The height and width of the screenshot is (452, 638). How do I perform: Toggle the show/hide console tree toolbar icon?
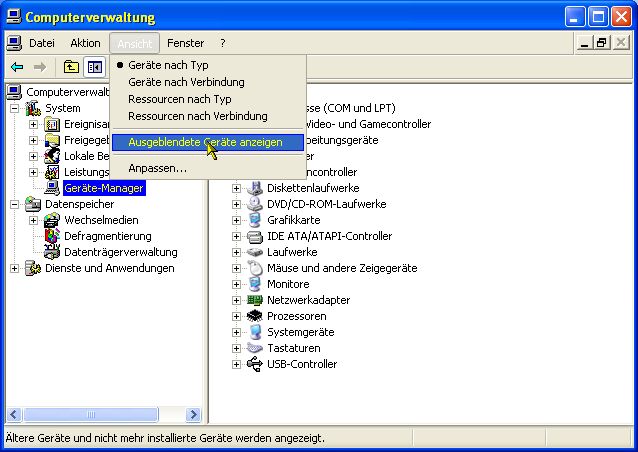[x=94, y=67]
